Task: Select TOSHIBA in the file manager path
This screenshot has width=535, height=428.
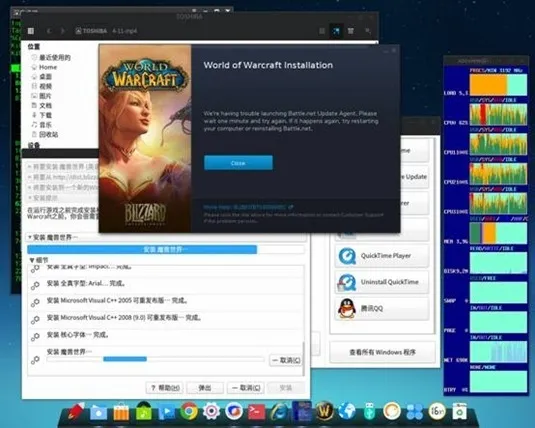Action: pyautogui.click(x=91, y=31)
